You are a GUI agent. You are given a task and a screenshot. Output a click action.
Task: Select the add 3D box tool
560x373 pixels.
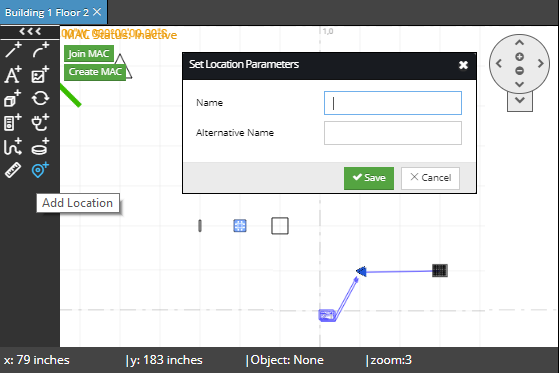[x=13, y=98]
